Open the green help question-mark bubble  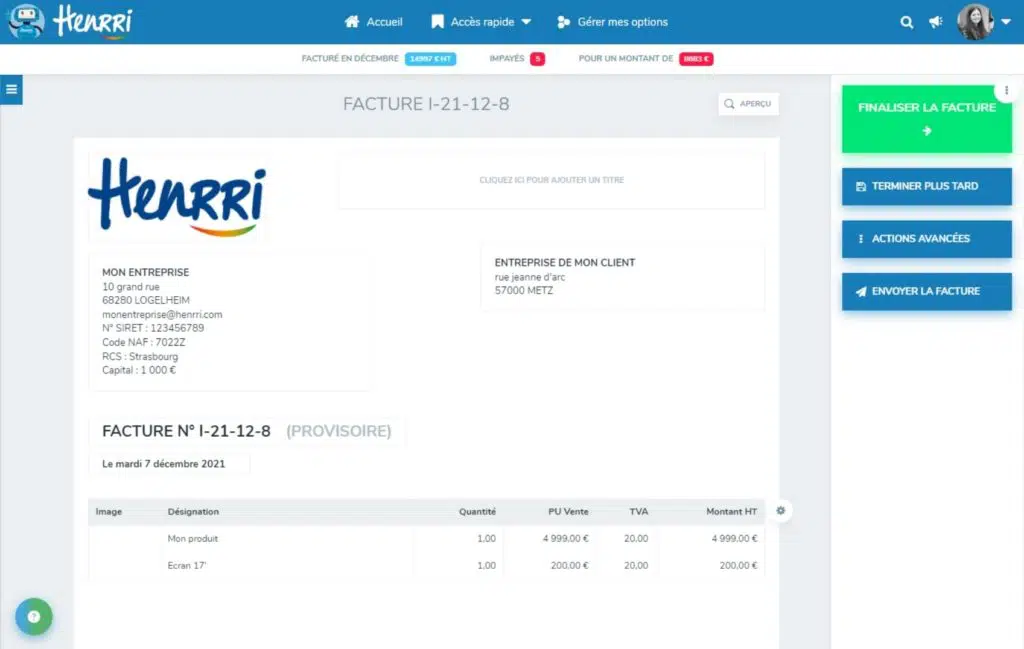point(33,617)
